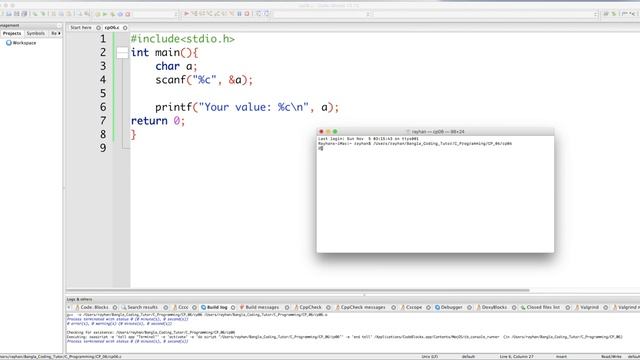Click the red Stop debugger icon
Screen dimensions: 640x360
247,13
